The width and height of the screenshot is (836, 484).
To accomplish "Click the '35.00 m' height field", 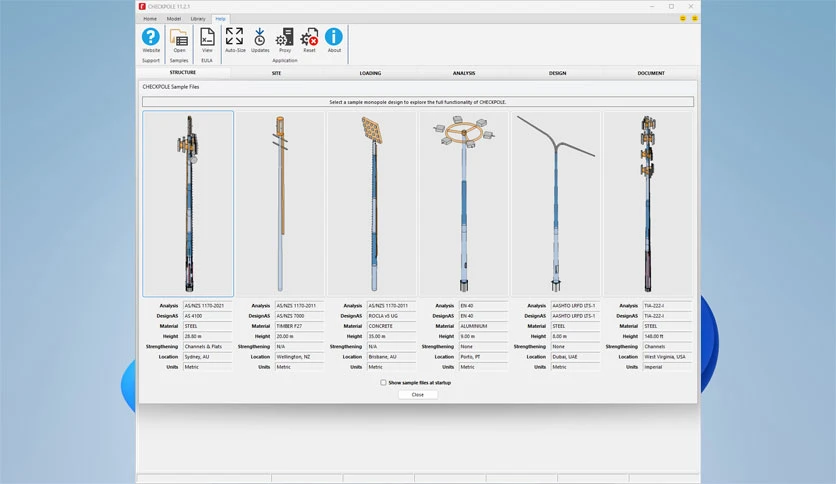I will coord(391,336).
